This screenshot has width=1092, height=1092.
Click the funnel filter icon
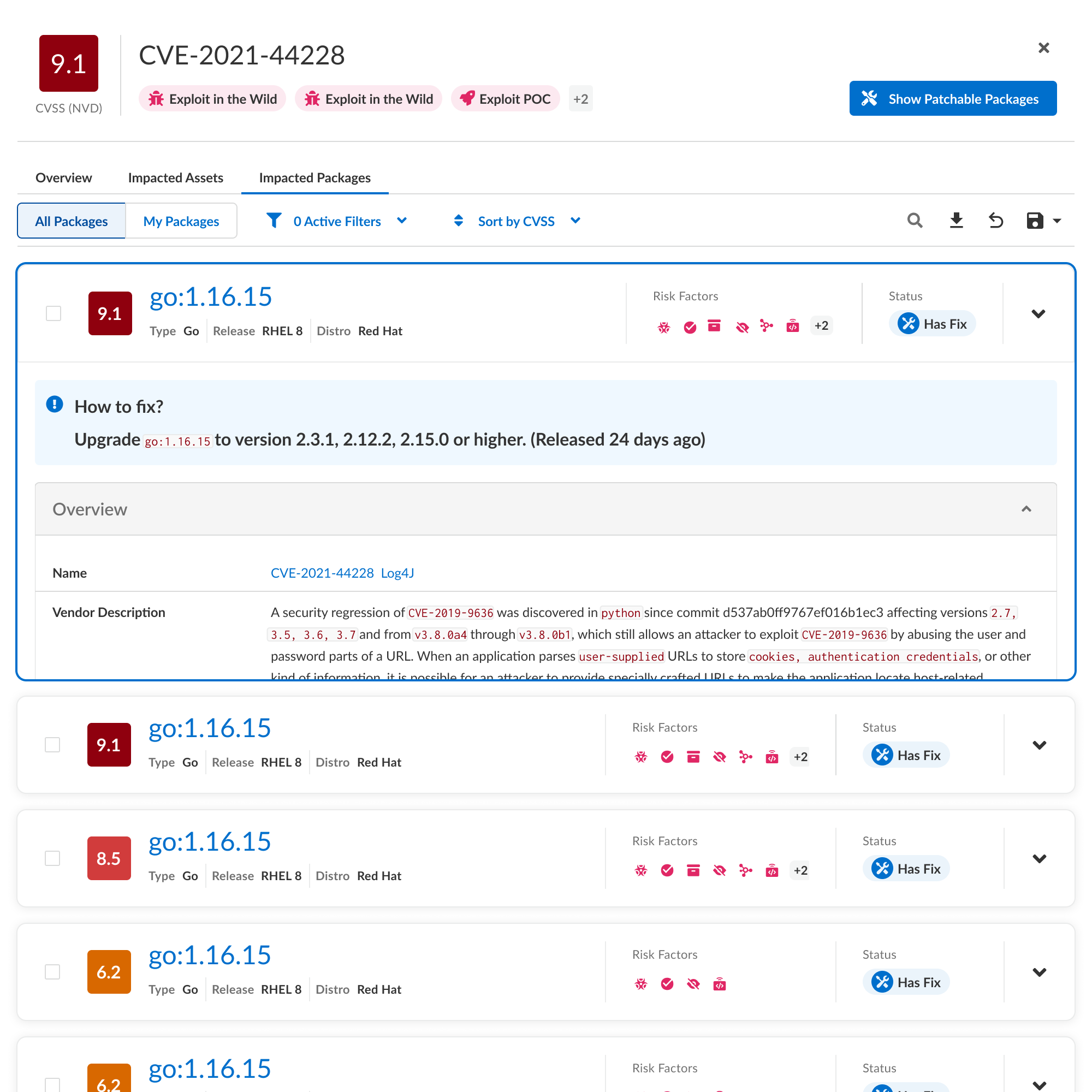click(x=274, y=221)
